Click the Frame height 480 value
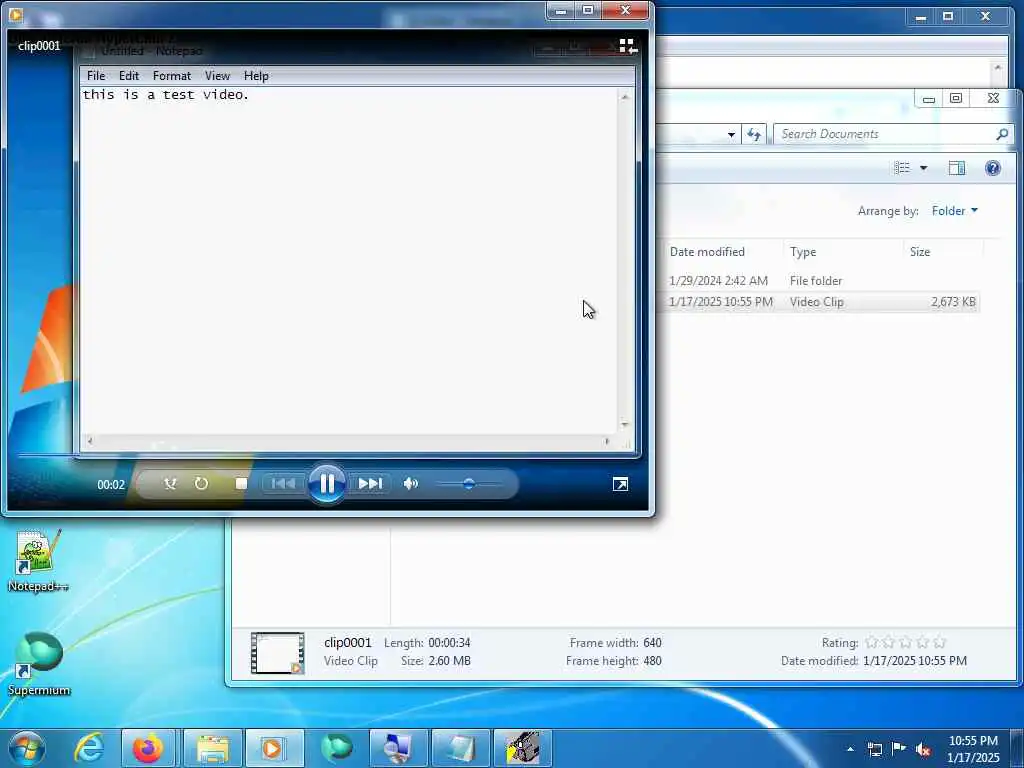The image size is (1024, 768). [652, 661]
